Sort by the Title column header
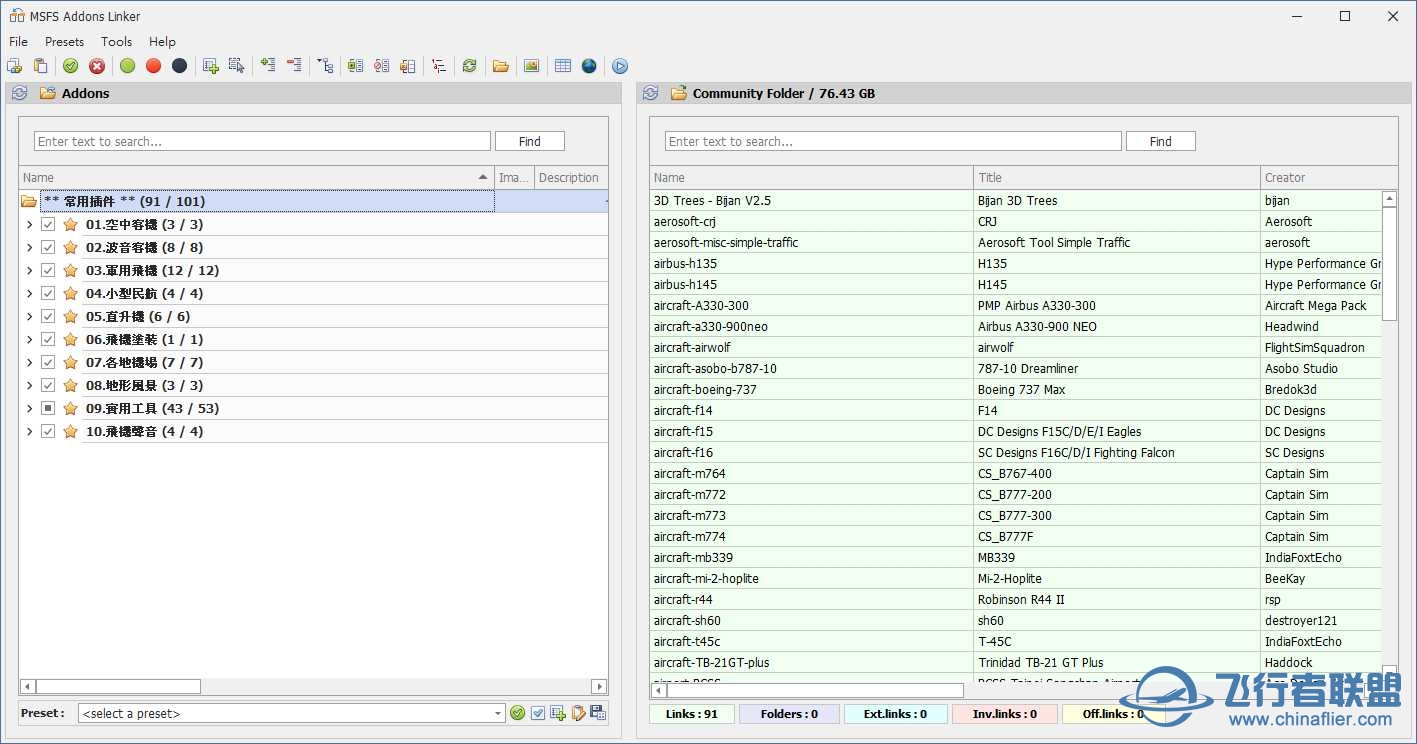This screenshot has width=1417, height=744. (x=1116, y=177)
